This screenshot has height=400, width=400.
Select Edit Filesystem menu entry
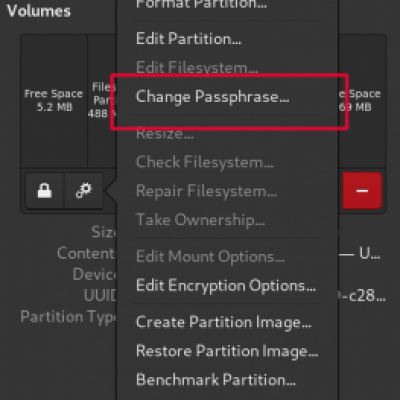pyautogui.click(x=197, y=68)
